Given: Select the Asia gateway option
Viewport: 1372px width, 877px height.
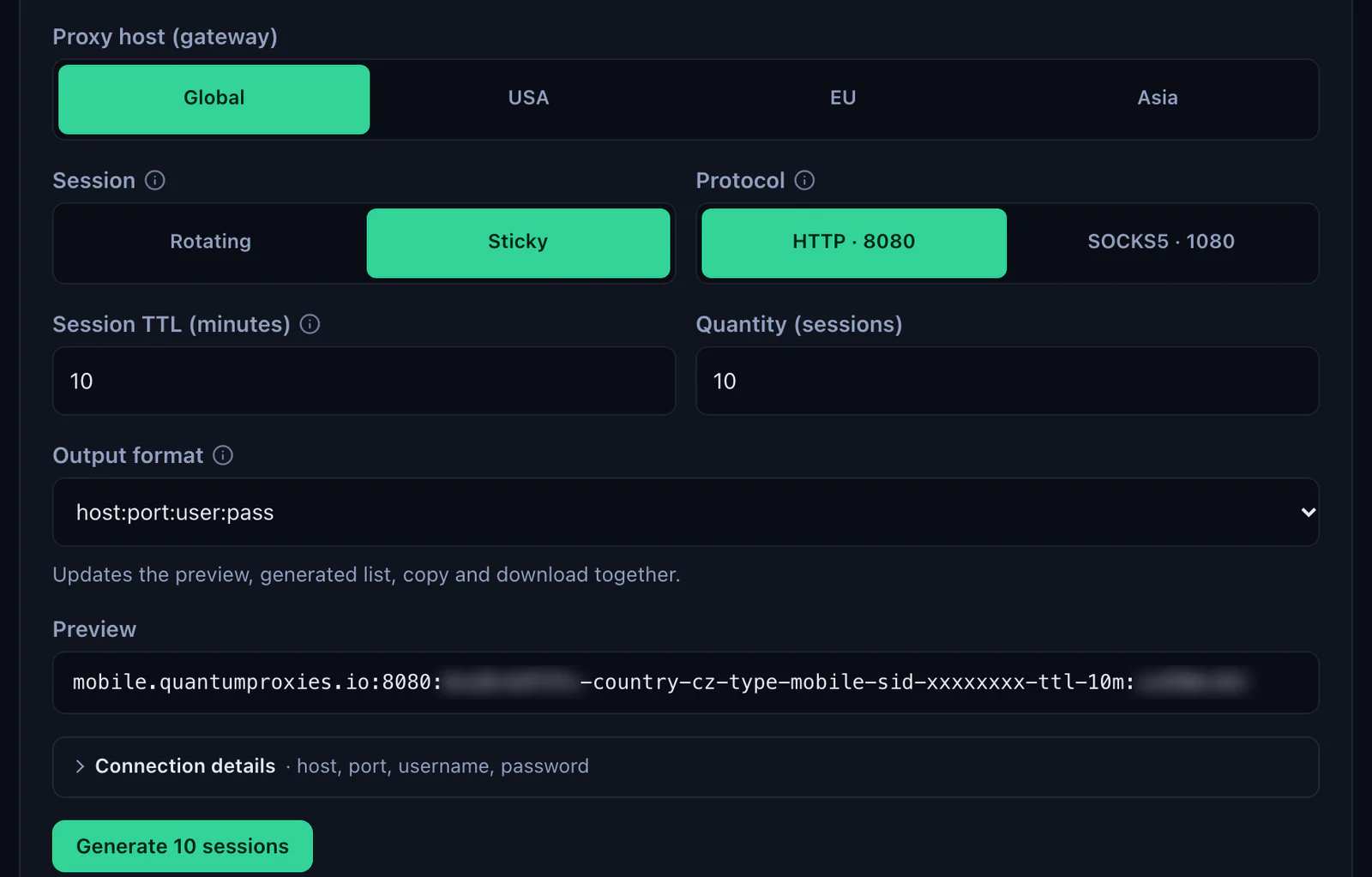Looking at the screenshot, I should point(1158,99).
